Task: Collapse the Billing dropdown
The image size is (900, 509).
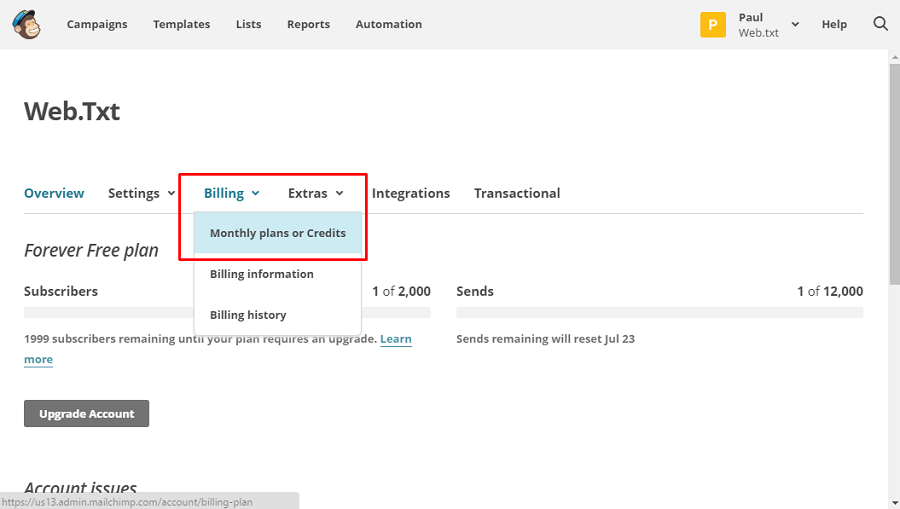Action: tap(231, 193)
